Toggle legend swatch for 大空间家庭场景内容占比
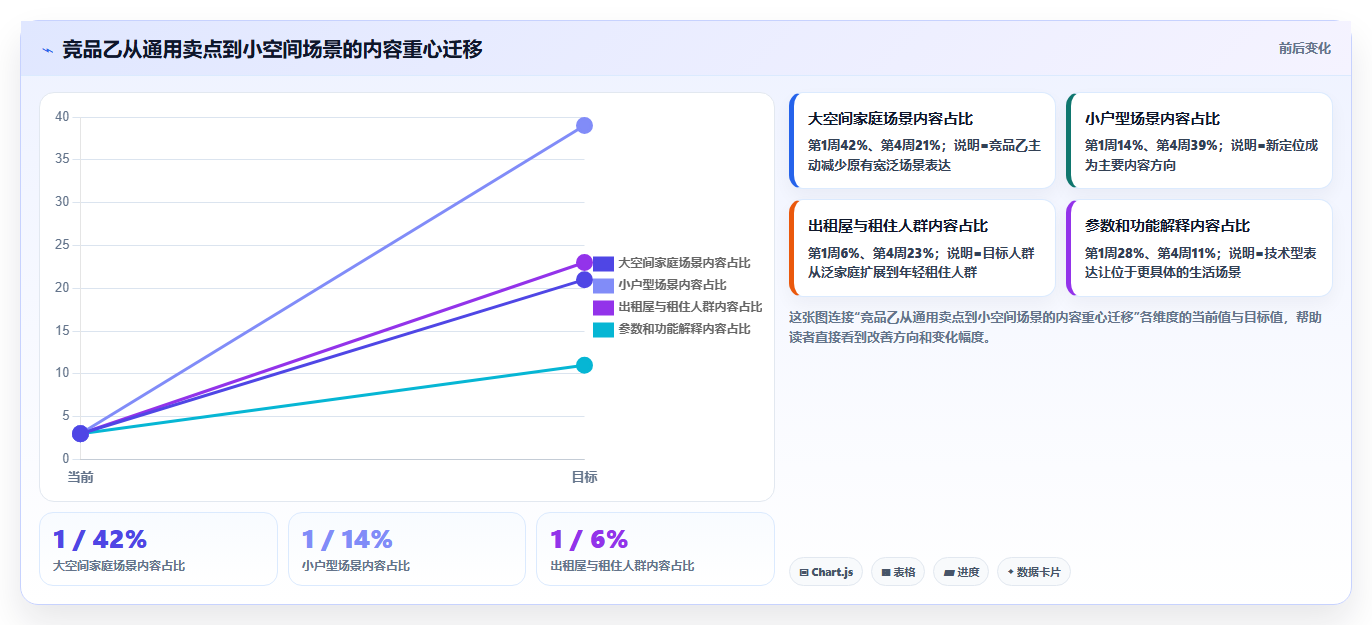Screen dimensions: 1372x625 (603, 263)
